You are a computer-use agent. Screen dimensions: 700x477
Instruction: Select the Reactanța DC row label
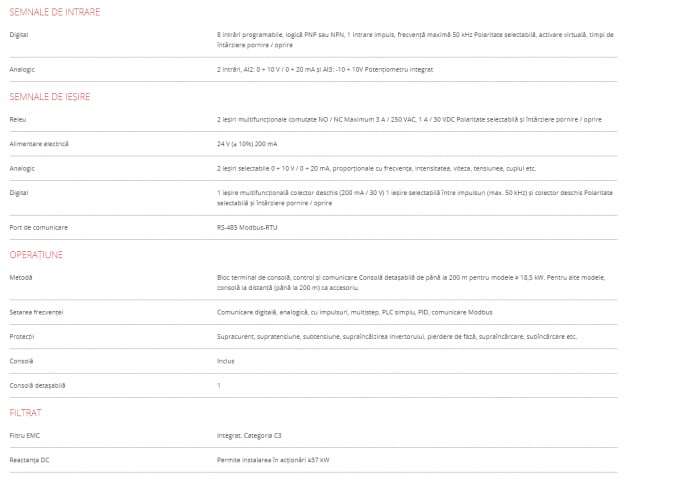(30, 459)
